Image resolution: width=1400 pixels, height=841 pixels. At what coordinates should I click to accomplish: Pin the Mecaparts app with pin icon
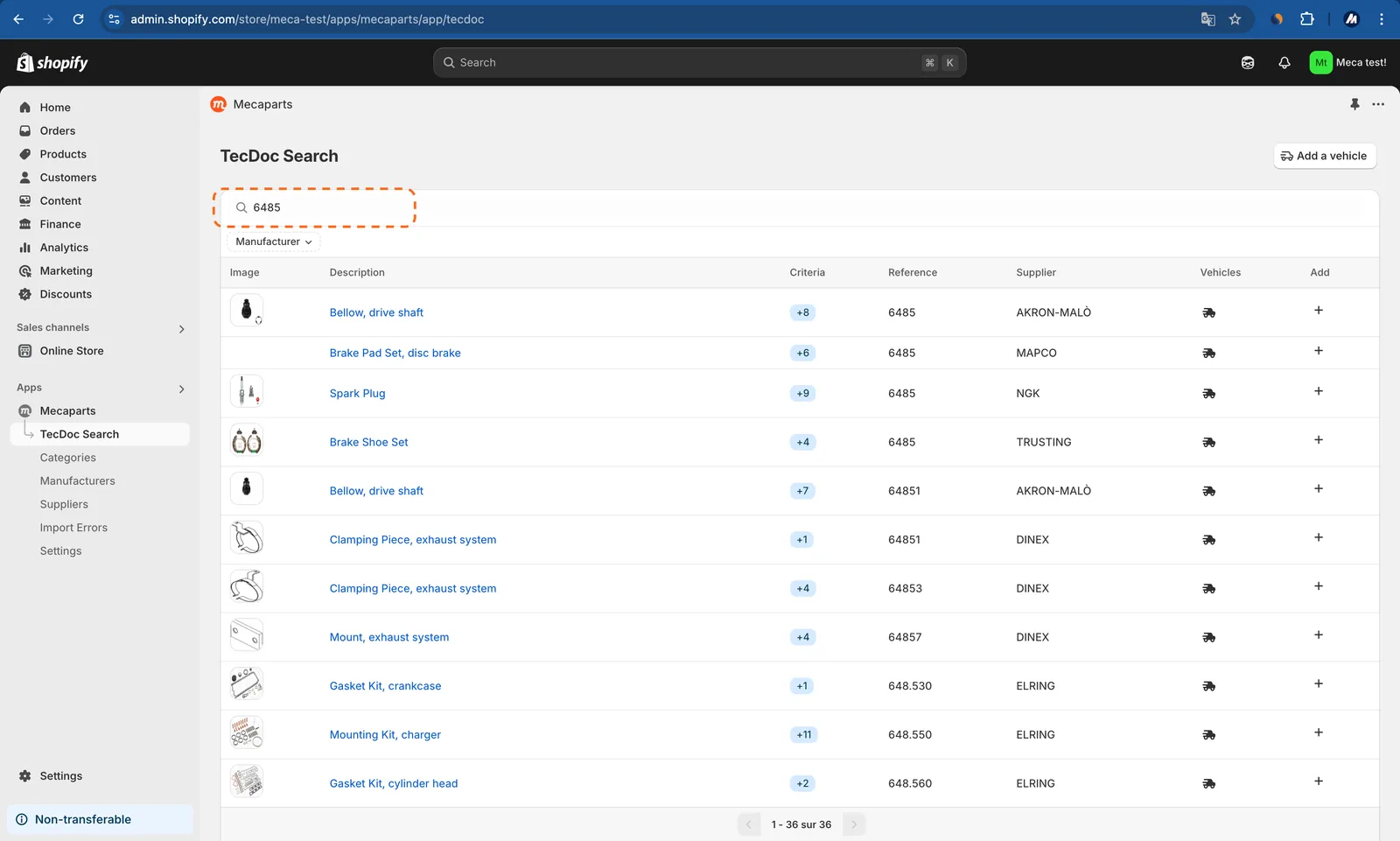(x=1354, y=104)
